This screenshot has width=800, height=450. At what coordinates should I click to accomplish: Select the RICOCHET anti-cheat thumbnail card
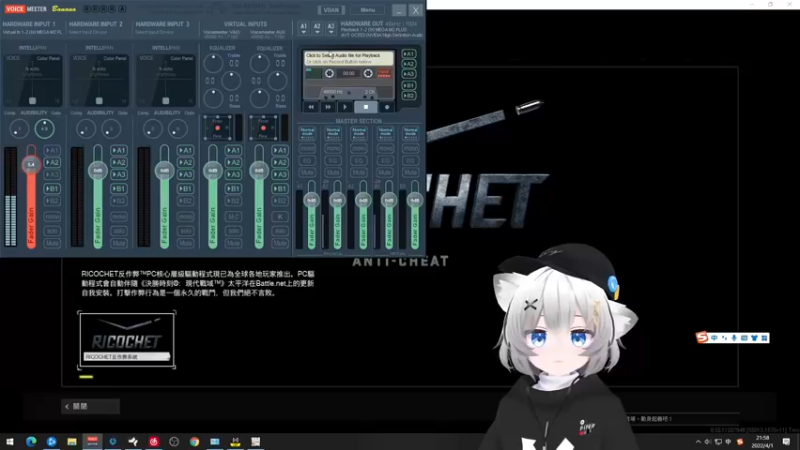click(x=127, y=340)
